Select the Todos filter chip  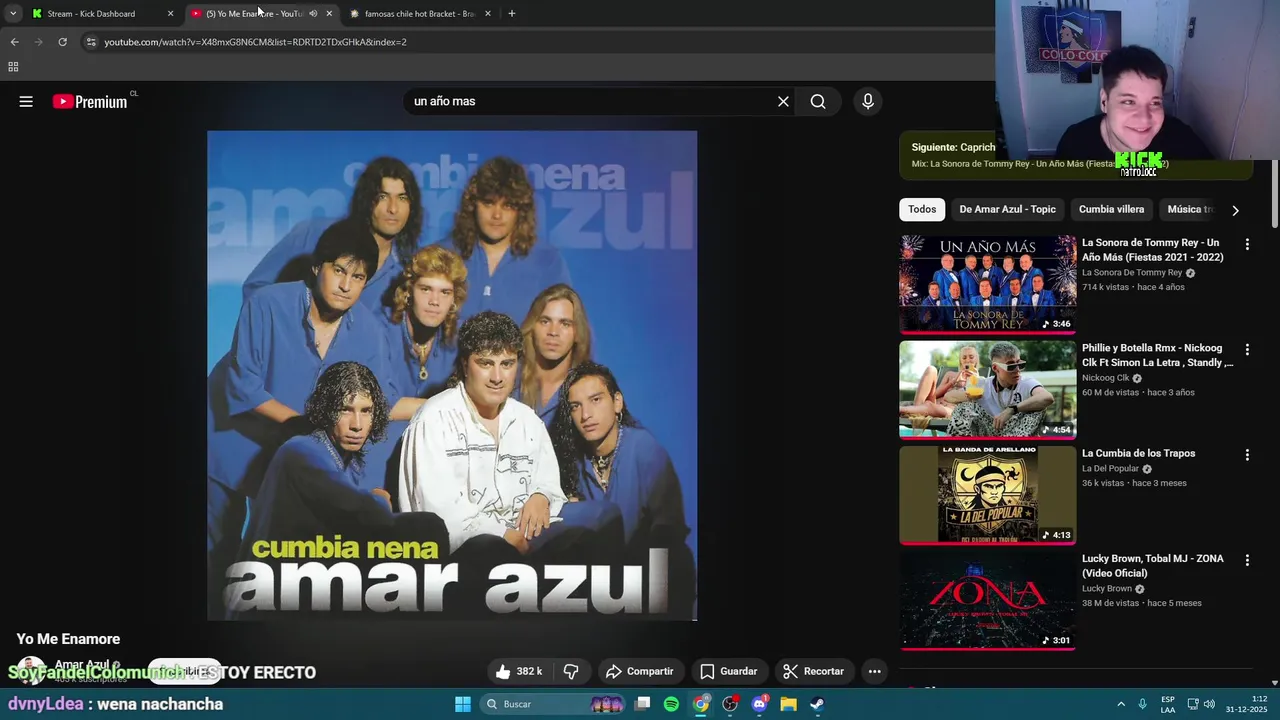922,209
